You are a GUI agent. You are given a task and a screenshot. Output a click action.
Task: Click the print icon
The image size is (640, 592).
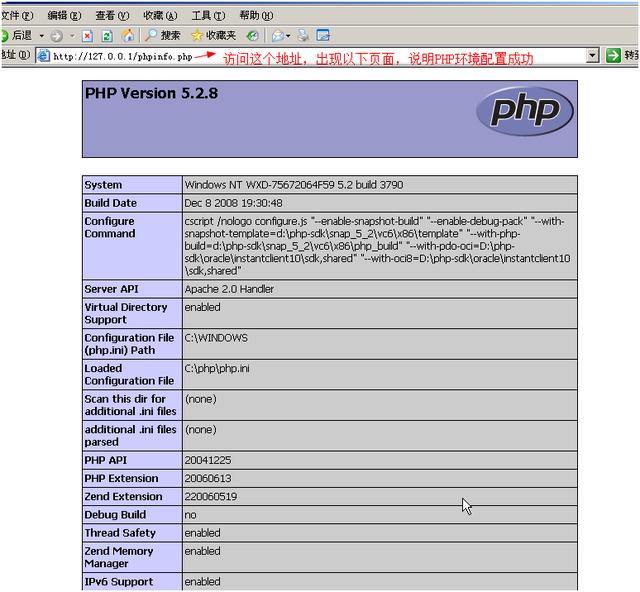[x=303, y=36]
